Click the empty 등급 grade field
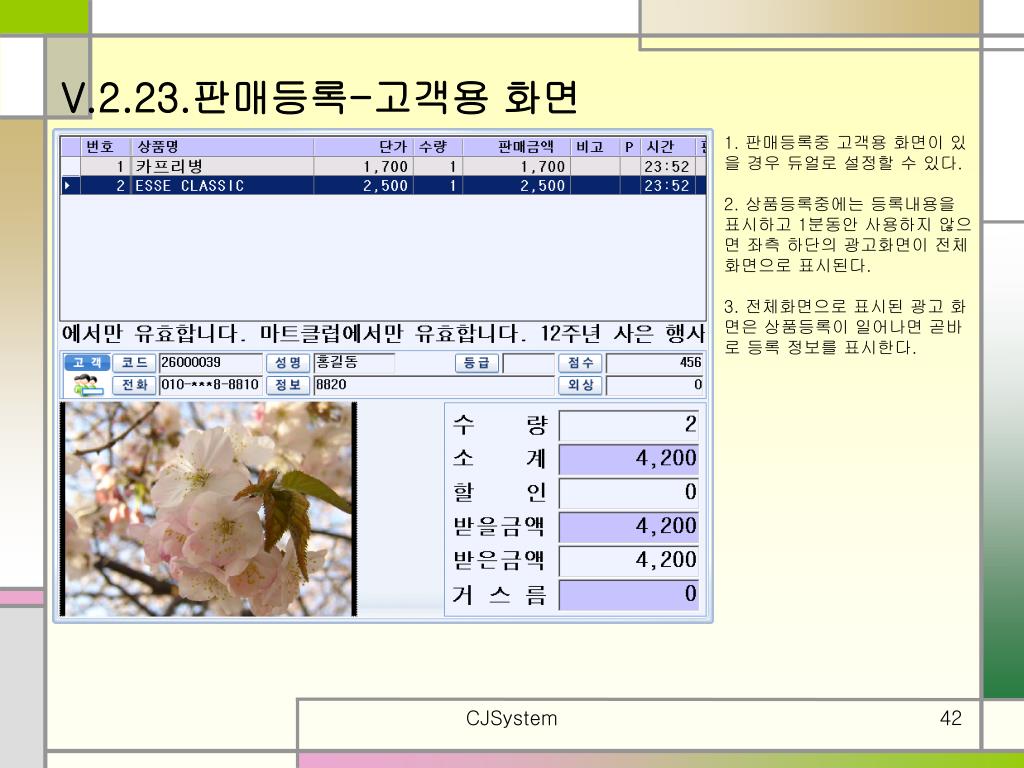The height and width of the screenshot is (768, 1024). (x=528, y=363)
